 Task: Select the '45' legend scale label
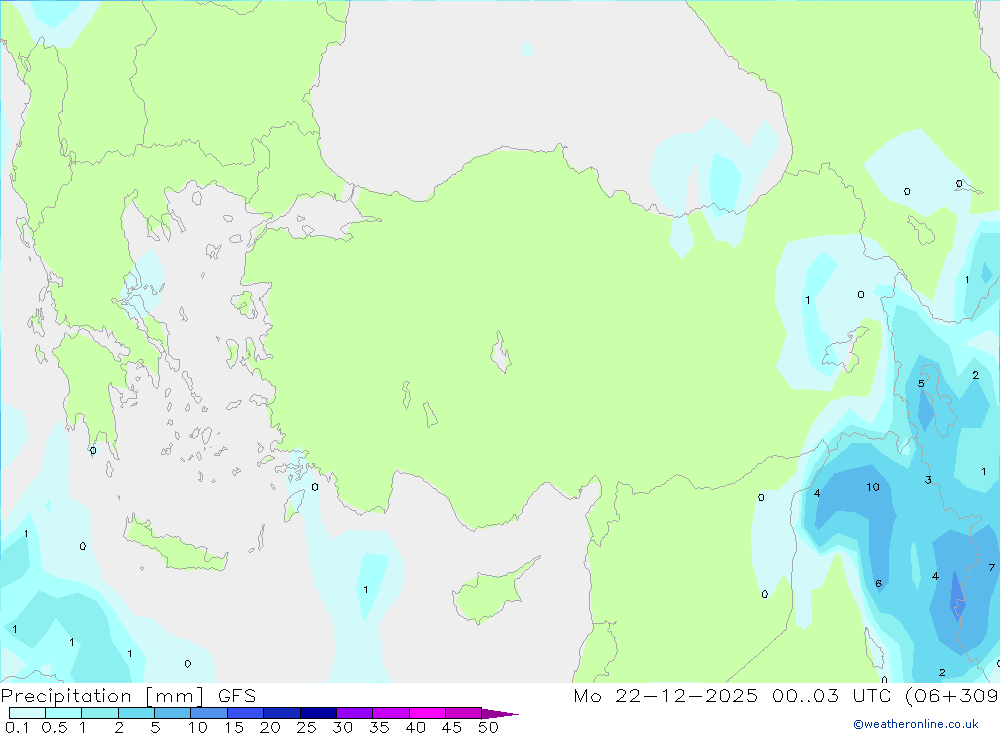452,727
